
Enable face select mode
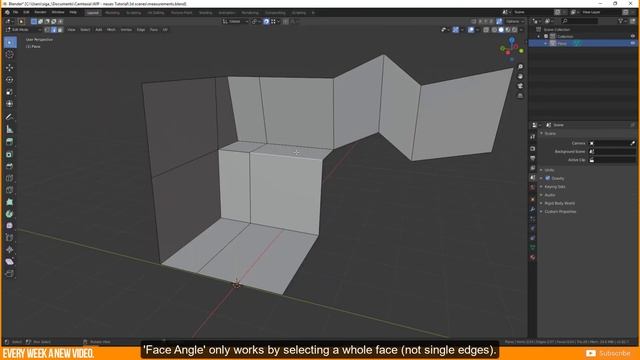point(60,30)
